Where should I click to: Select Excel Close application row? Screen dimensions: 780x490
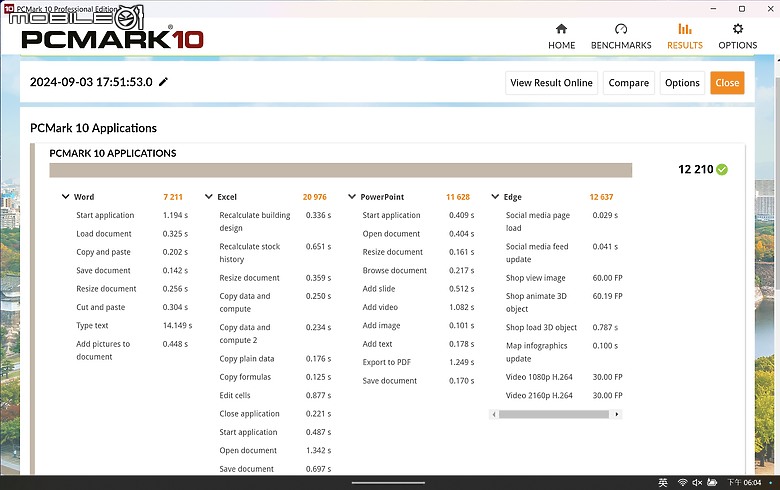click(x=275, y=414)
